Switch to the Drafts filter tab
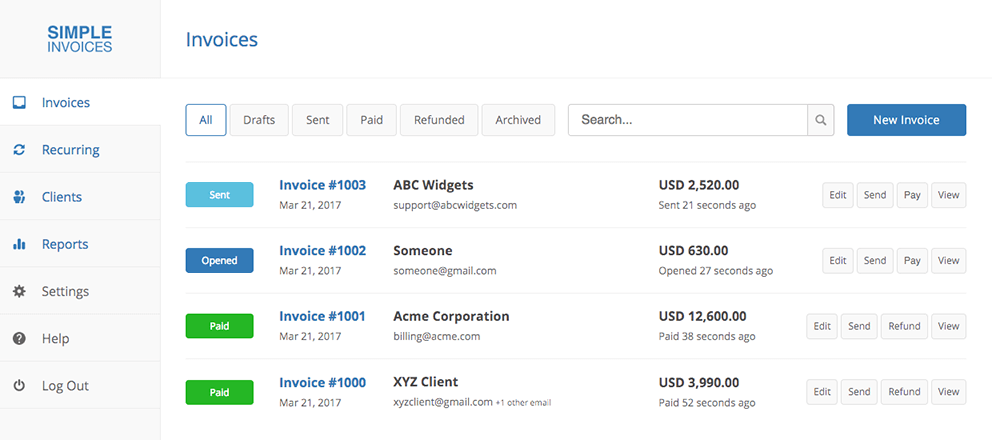 click(x=259, y=120)
